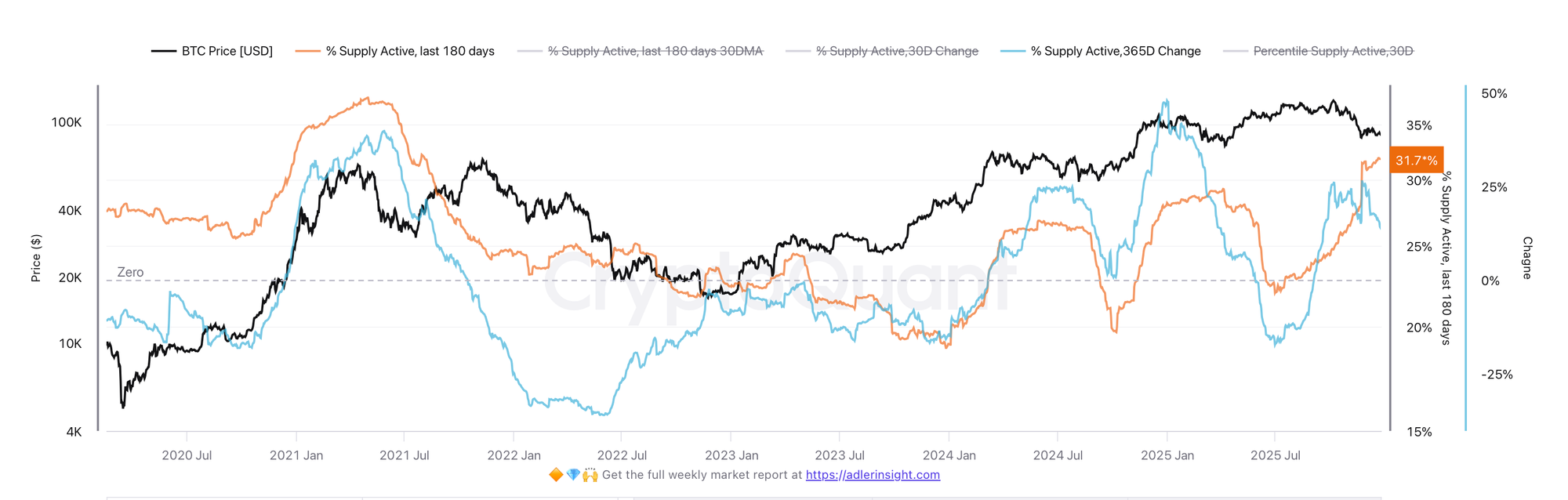Hide the BTC Price [USD] series label

tap(227, 51)
